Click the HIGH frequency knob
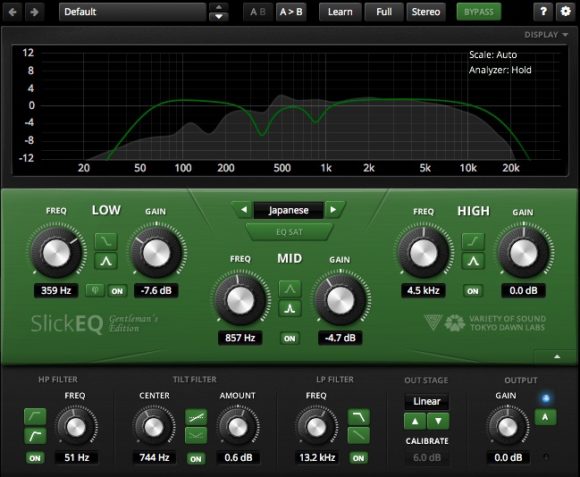Image resolution: width=580 pixels, height=477 pixels. click(x=423, y=253)
